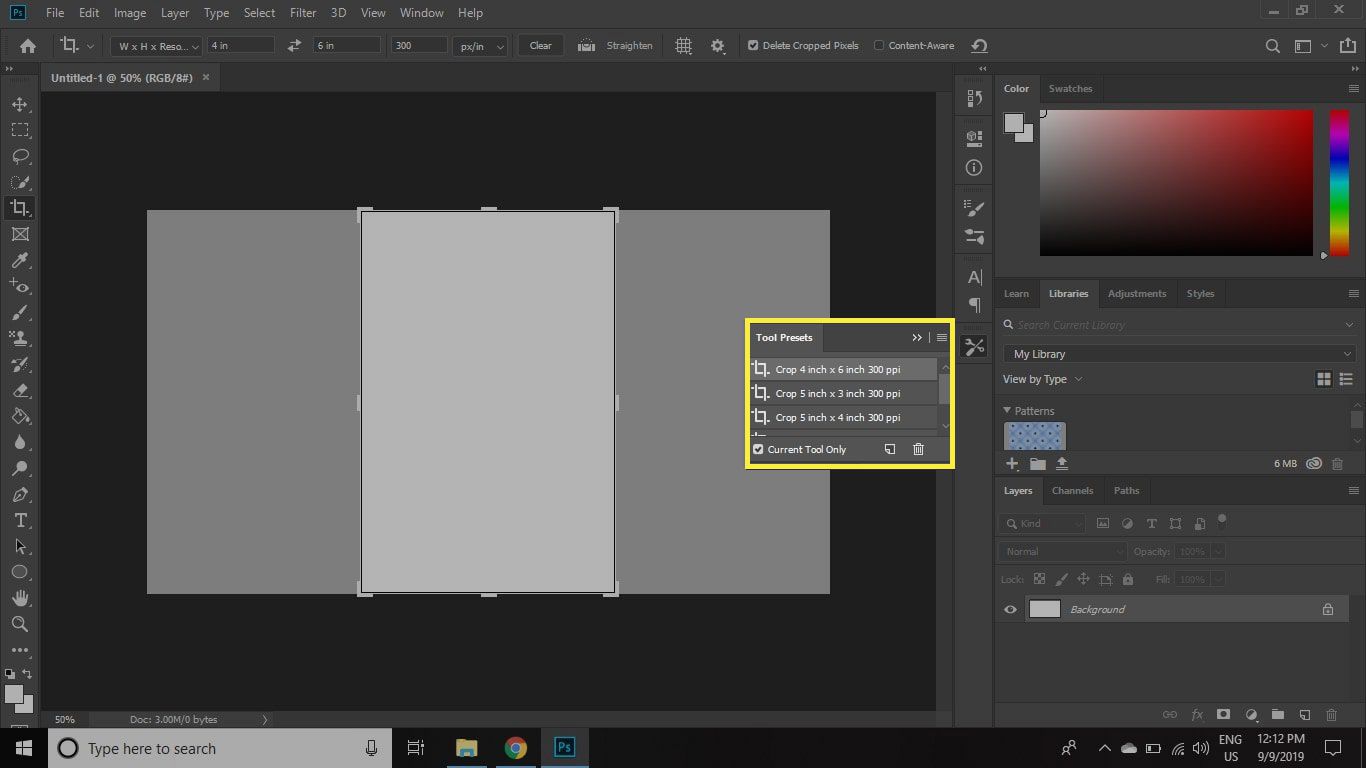Open crop settings gear menu

[x=717, y=46]
